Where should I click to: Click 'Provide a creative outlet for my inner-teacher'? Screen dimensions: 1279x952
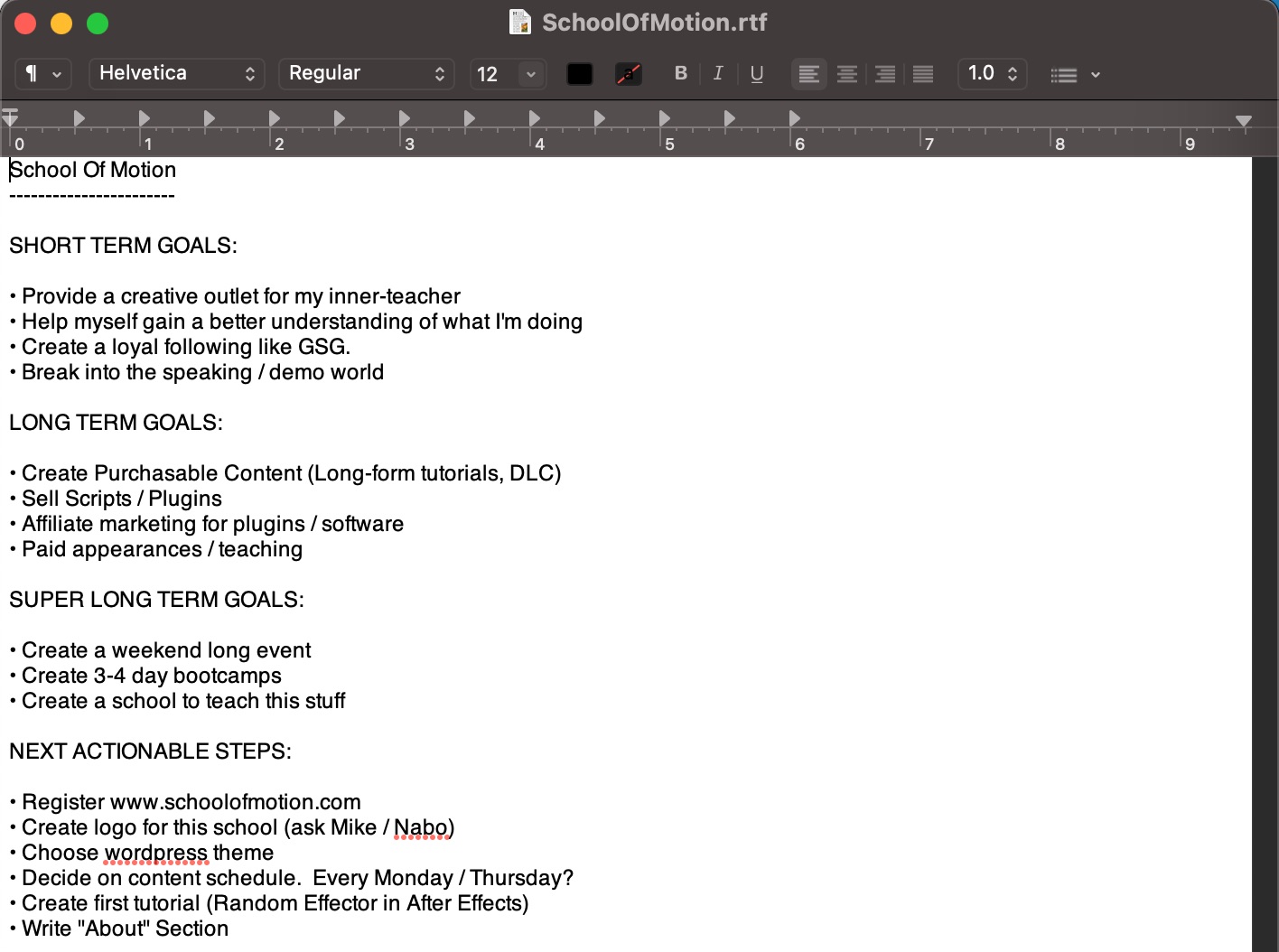235,296
